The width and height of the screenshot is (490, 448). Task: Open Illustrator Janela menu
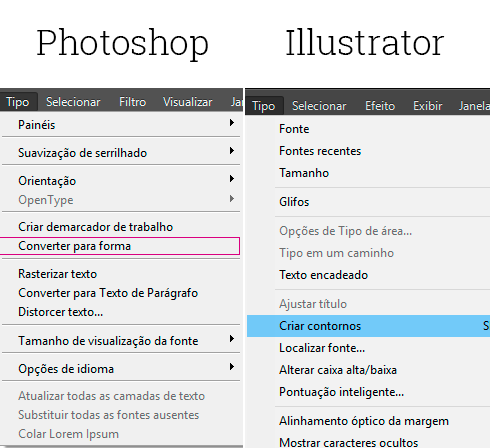[474, 106]
